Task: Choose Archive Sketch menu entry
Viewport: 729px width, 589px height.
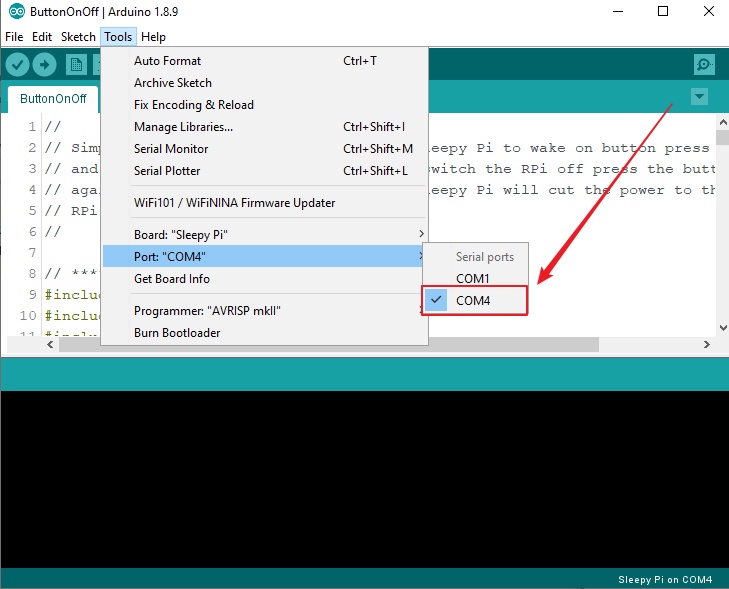Action: (x=265, y=83)
